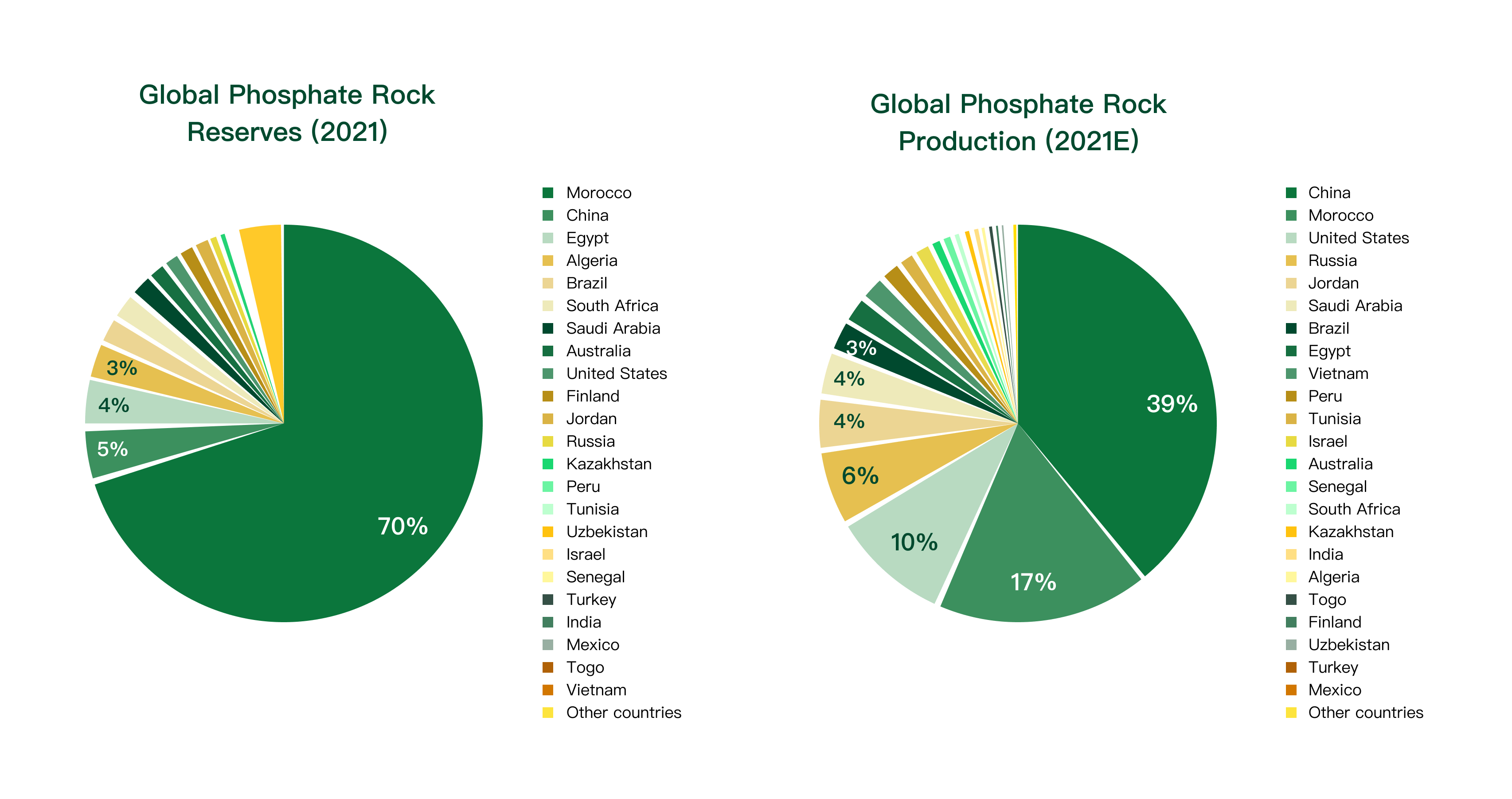The height and width of the screenshot is (799, 1512).
Task: Click Morocco legend swatch in Reserves chart
Action: tap(547, 193)
